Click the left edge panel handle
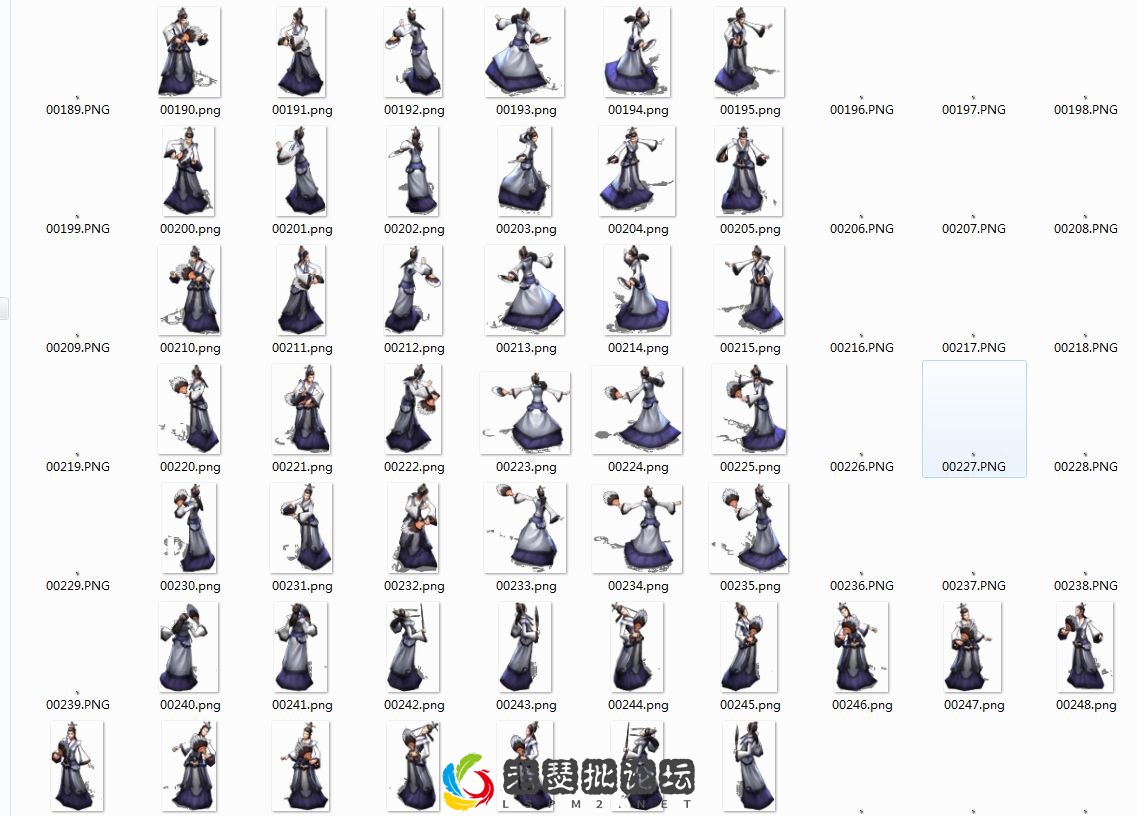1137x816 pixels. pos(4,308)
